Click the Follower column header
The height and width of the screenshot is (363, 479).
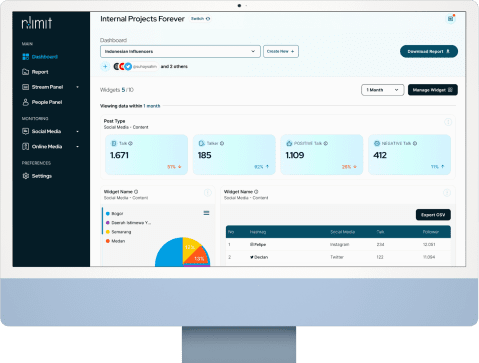pyautogui.click(x=431, y=232)
